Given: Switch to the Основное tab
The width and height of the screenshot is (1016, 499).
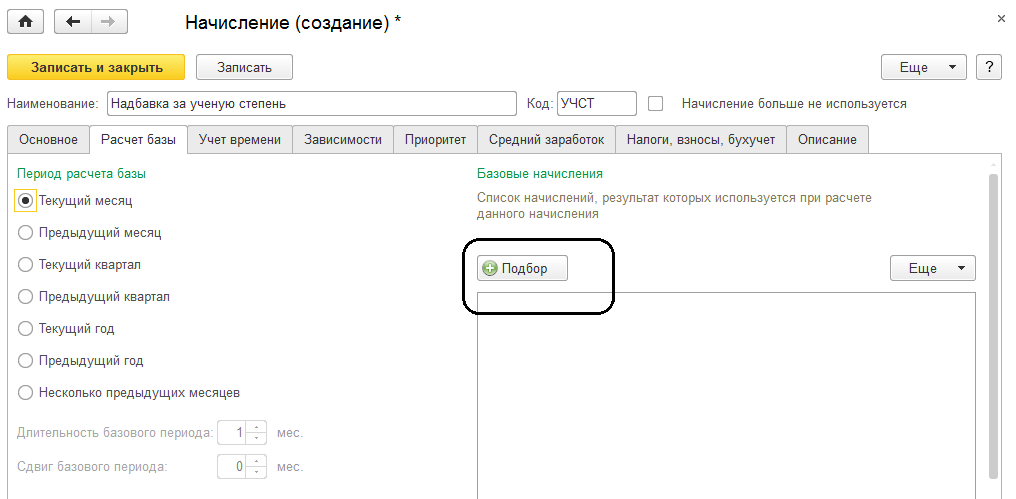Looking at the screenshot, I should [x=48, y=140].
